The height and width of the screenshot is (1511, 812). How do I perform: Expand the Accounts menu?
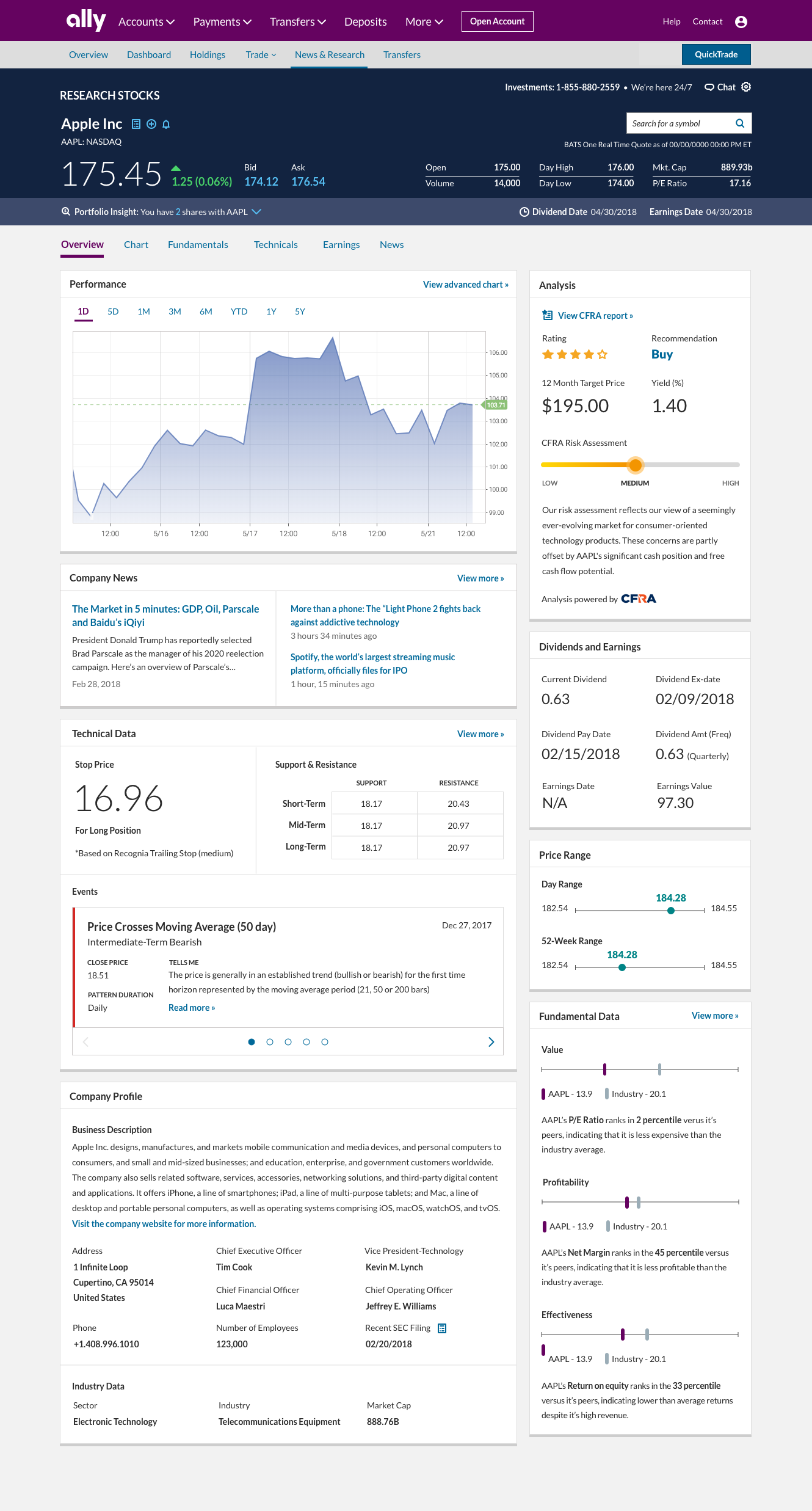147,22
